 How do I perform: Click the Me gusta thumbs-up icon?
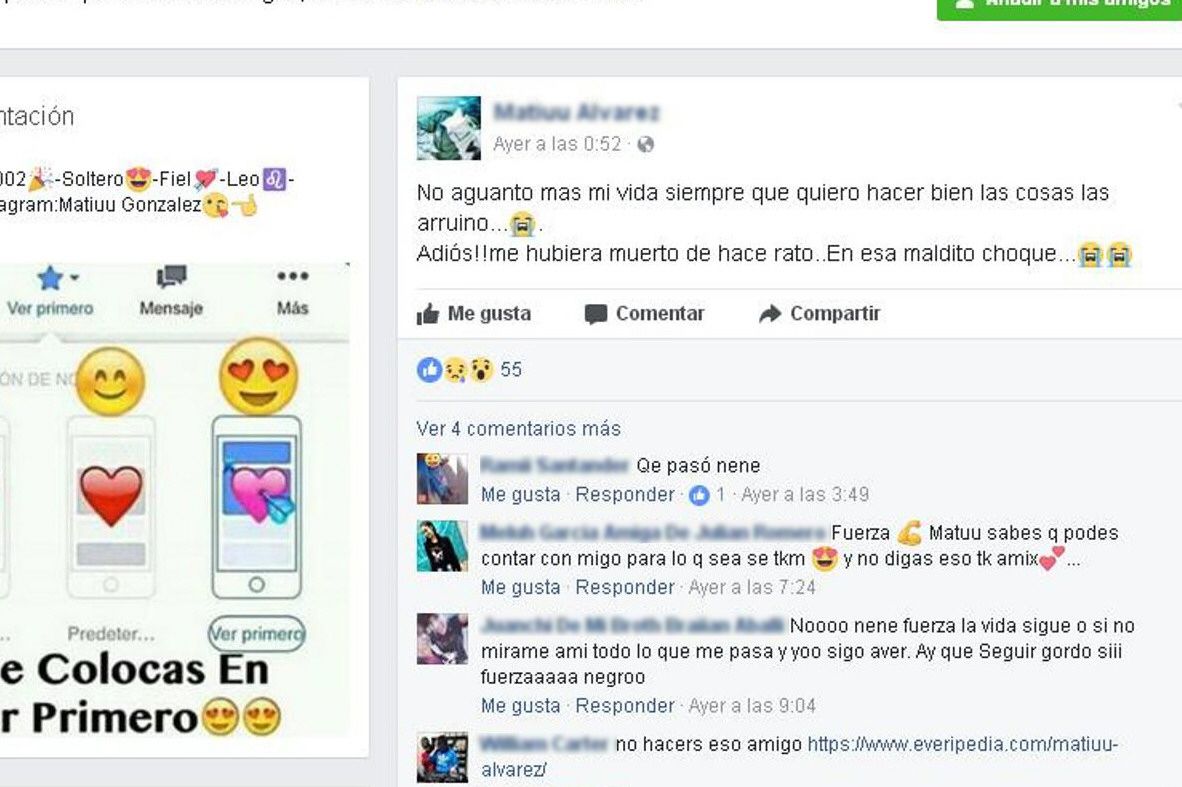pyautogui.click(x=427, y=314)
